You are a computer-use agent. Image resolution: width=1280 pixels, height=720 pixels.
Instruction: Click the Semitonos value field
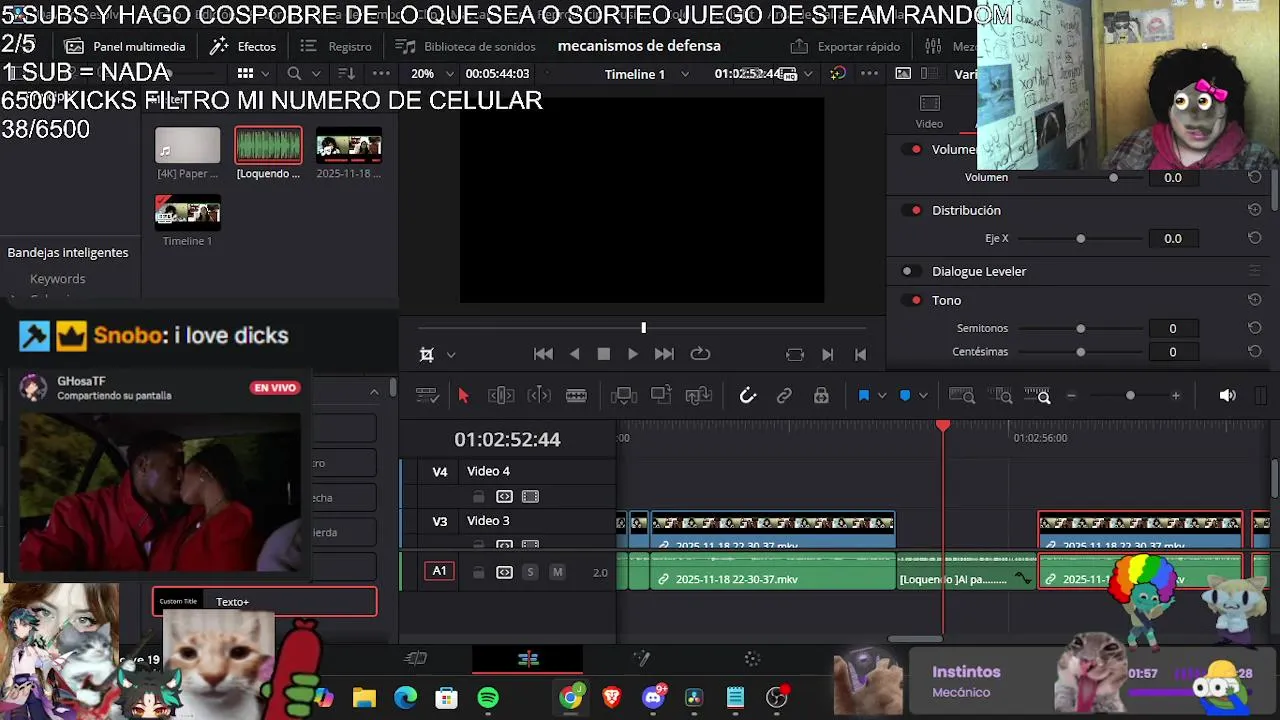pyautogui.click(x=1173, y=328)
